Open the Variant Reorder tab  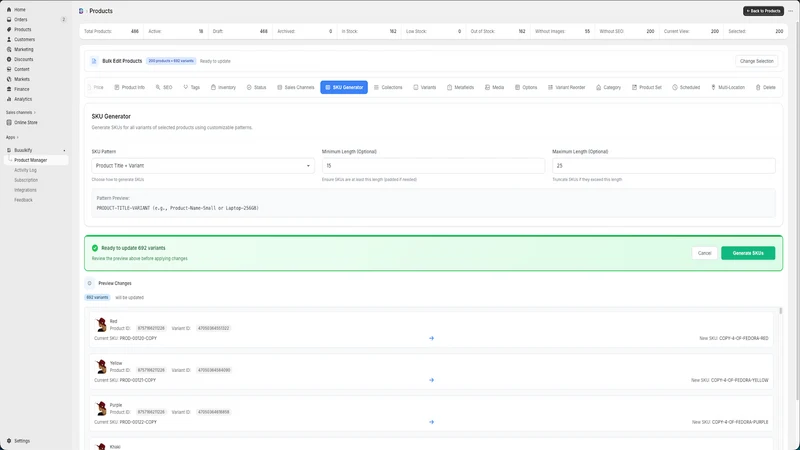566,87
